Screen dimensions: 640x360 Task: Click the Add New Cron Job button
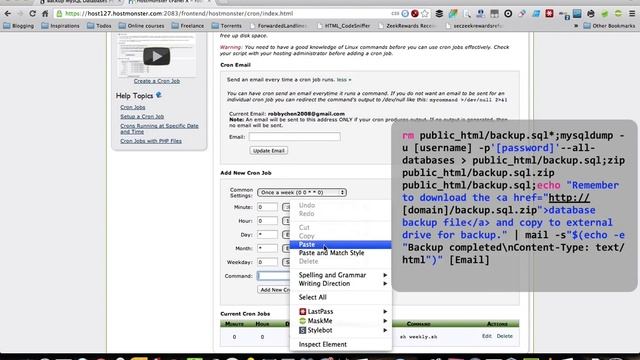point(274,289)
